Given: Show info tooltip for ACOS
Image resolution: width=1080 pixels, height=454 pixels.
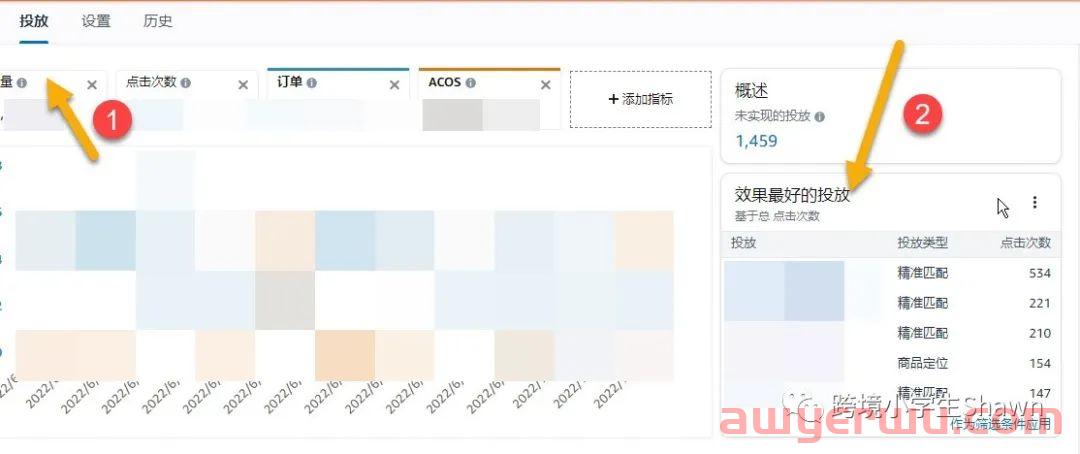Looking at the screenshot, I should point(470,83).
